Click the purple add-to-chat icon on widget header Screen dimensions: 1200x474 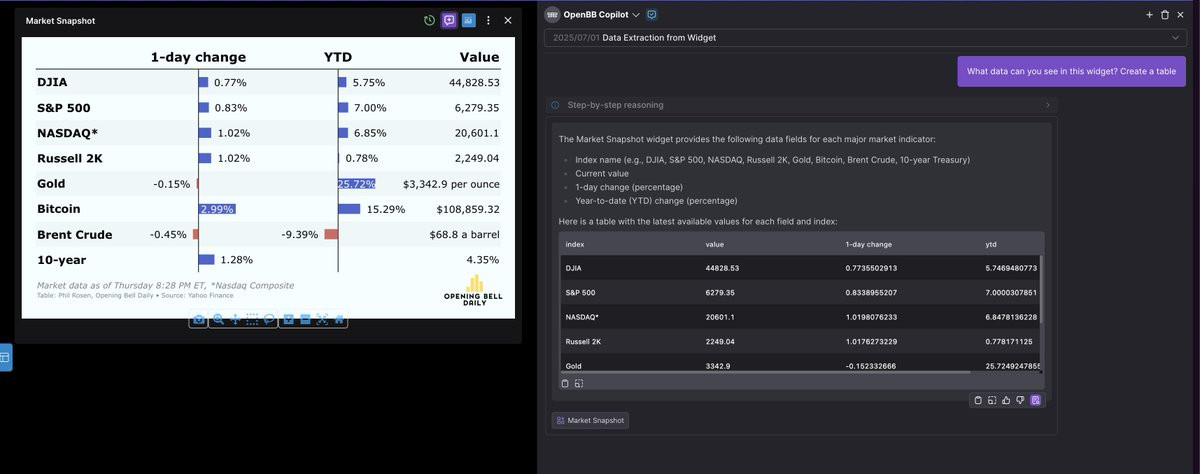449,20
